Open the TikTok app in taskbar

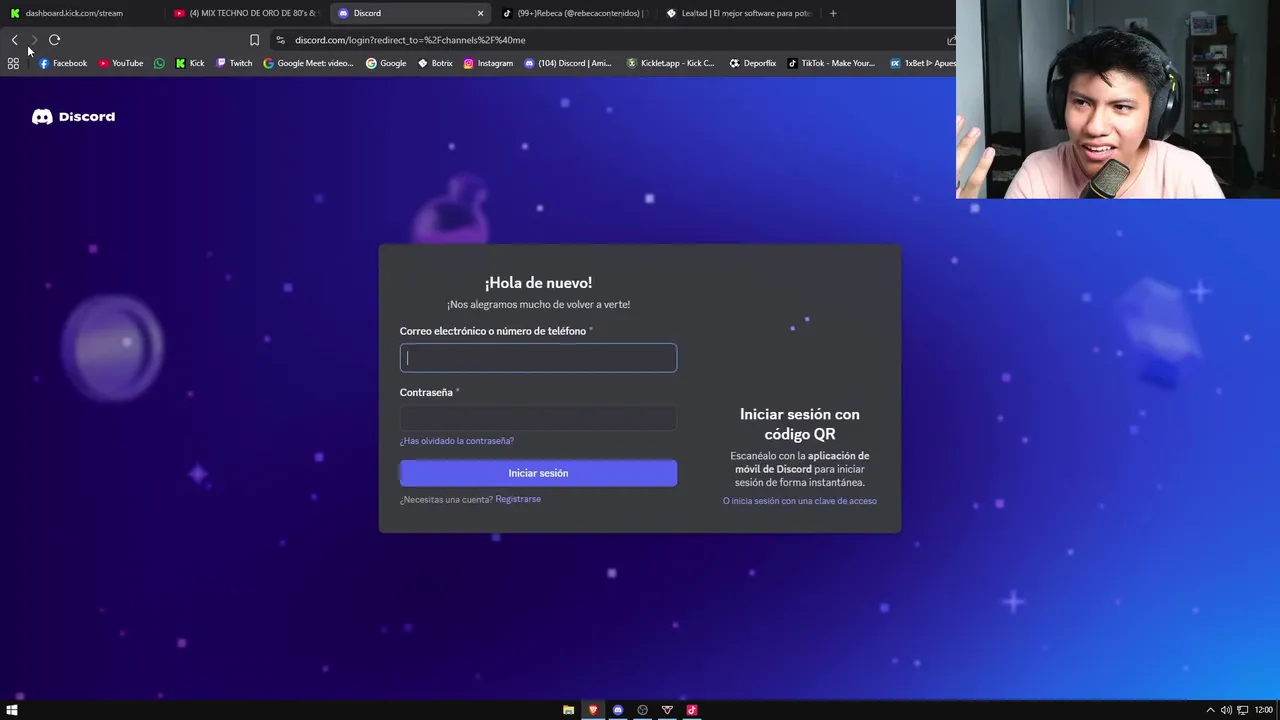(x=692, y=710)
